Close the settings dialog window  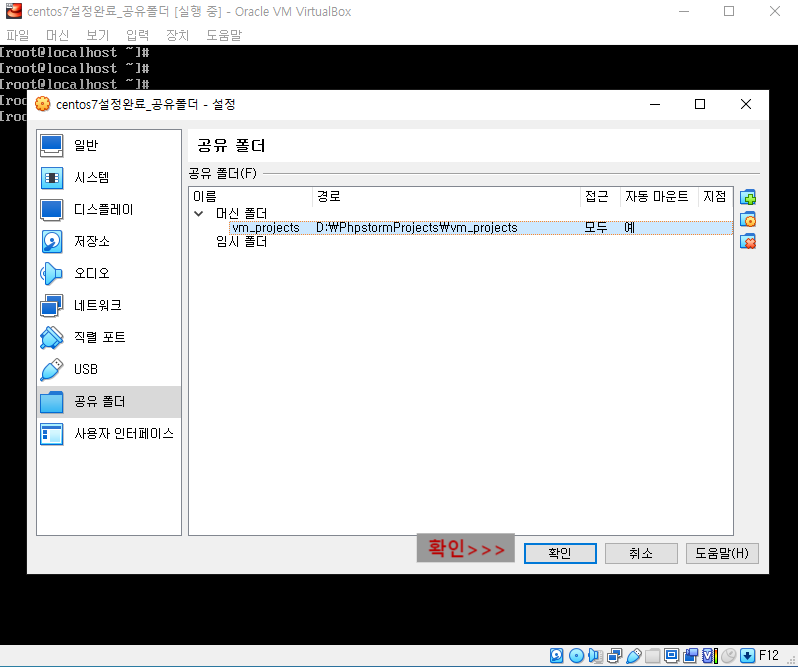click(746, 104)
